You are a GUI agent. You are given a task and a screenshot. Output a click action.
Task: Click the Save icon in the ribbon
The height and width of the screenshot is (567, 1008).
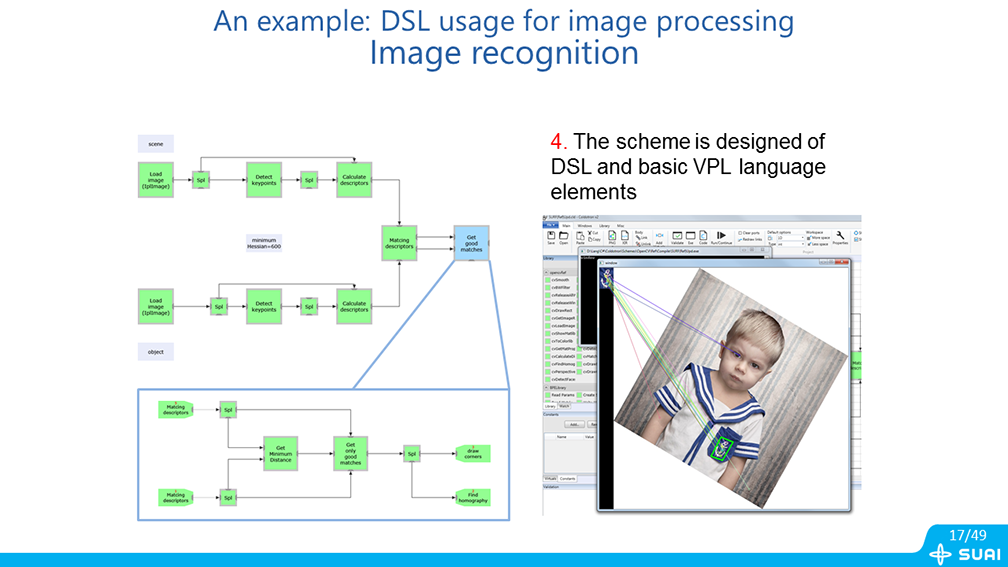click(550, 237)
